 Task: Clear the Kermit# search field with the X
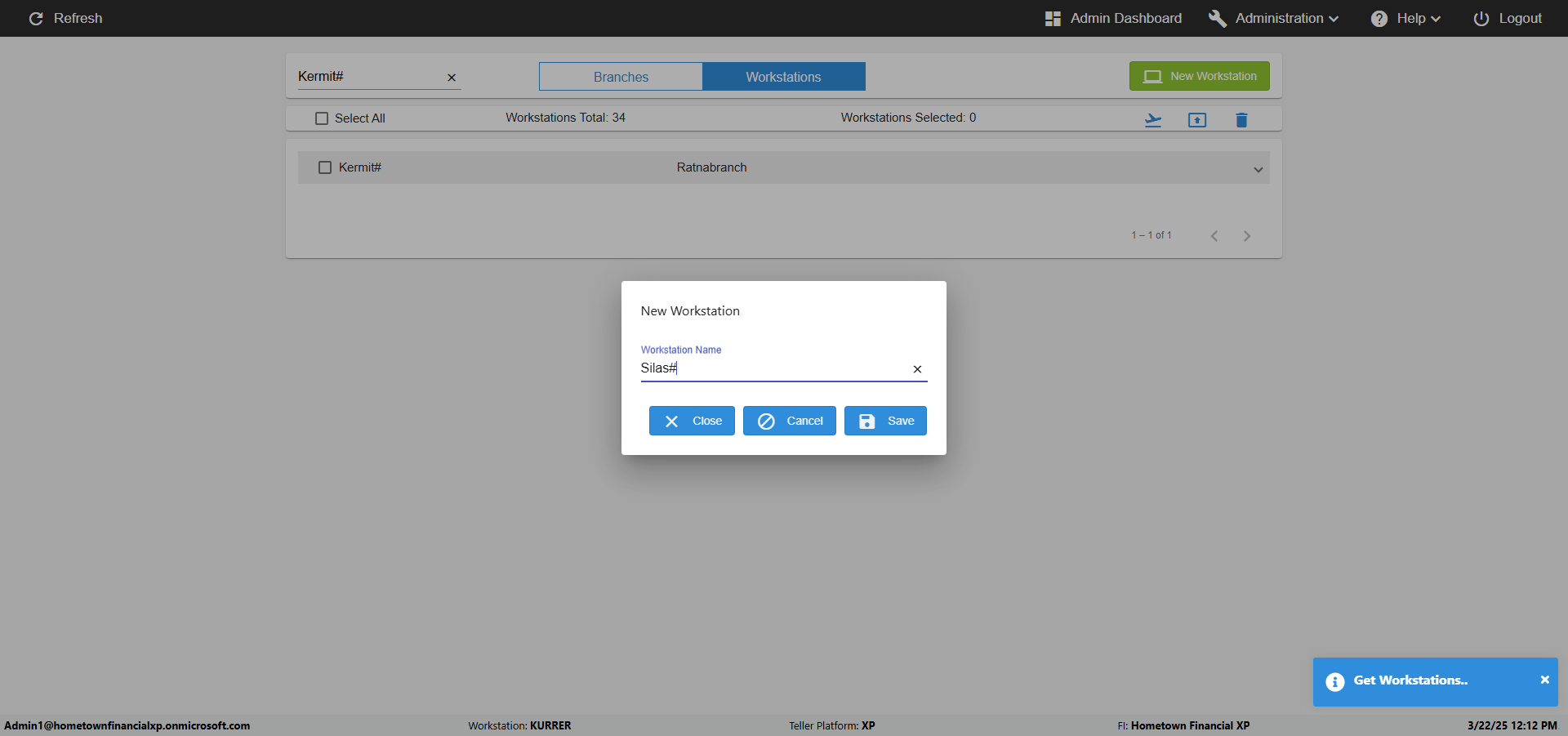(x=452, y=78)
